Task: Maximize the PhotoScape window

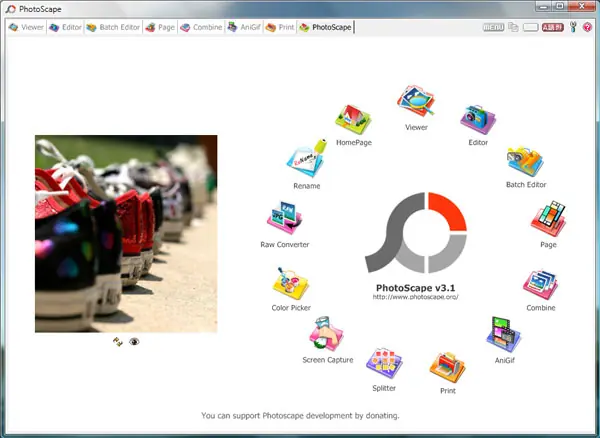Action: 559,6
